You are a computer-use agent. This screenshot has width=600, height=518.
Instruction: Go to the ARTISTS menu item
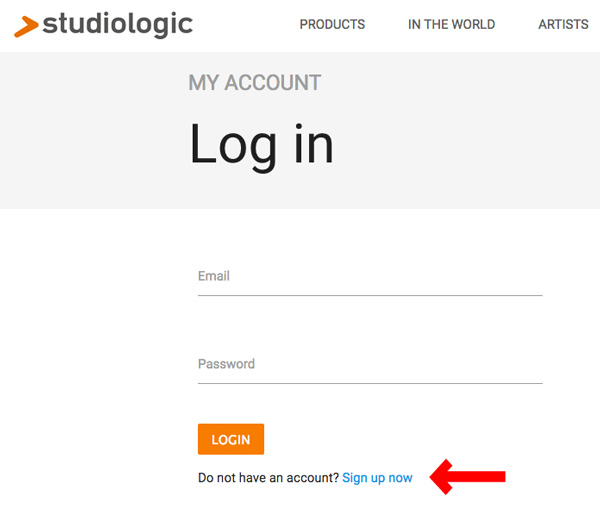(x=563, y=24)
